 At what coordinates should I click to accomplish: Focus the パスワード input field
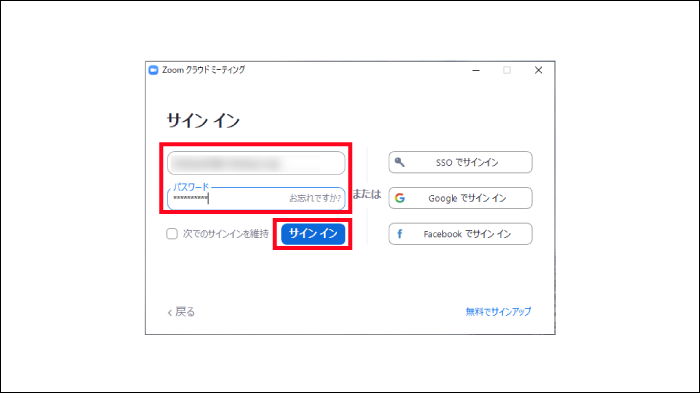(256, 198)
